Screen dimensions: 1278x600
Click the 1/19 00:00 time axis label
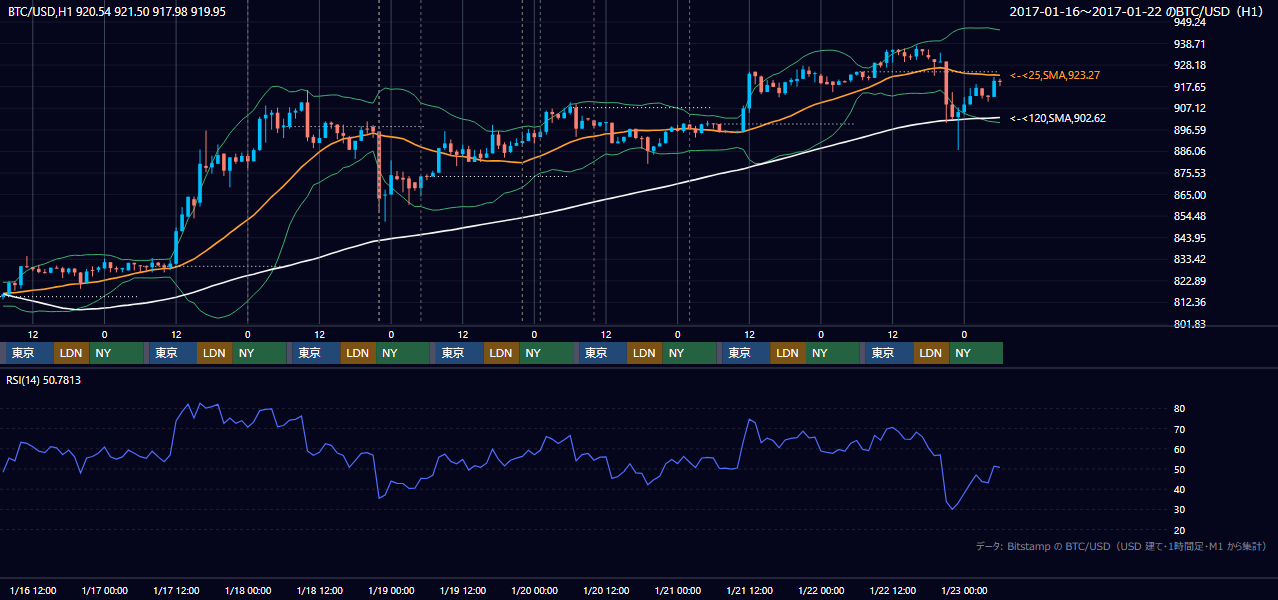pos(391,590)
